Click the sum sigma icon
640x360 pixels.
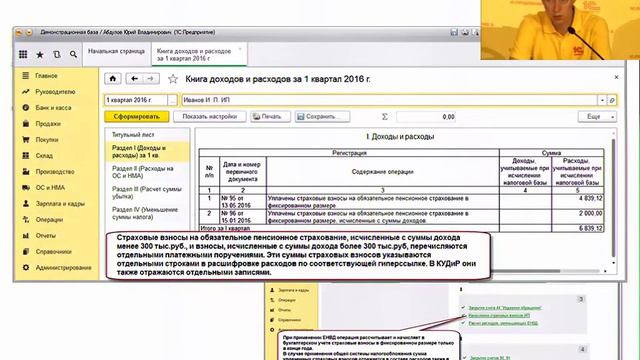pos(384,117)
